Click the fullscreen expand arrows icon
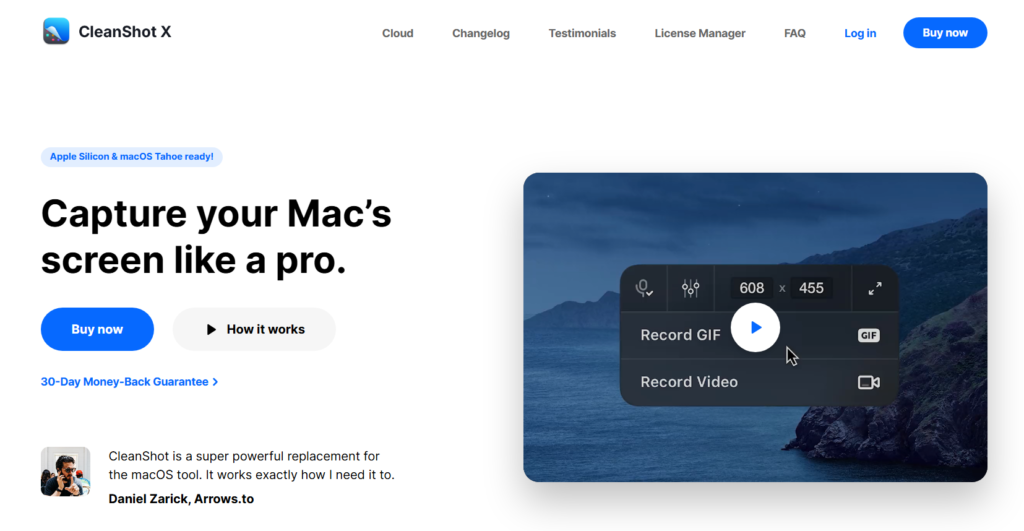Screen dimensions: 1024x531 875,288
